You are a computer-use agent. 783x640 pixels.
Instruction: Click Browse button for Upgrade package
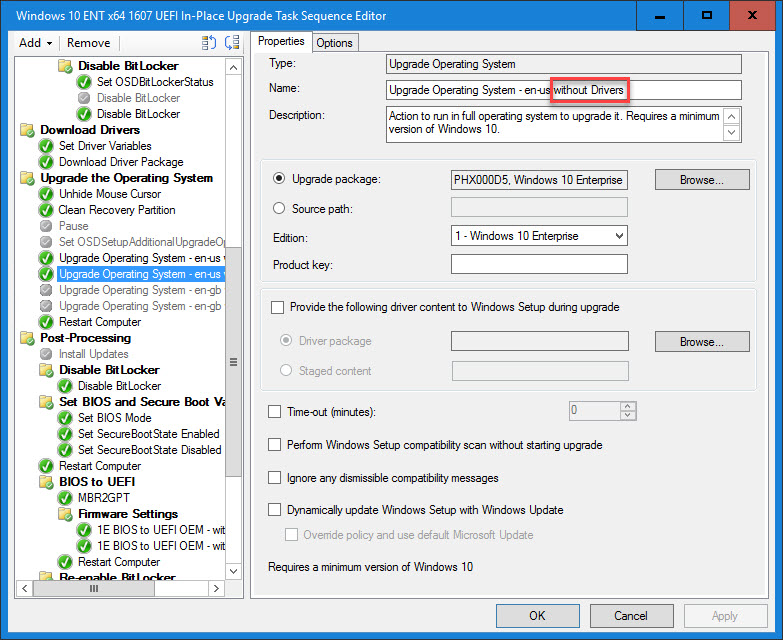click(702, 180)
